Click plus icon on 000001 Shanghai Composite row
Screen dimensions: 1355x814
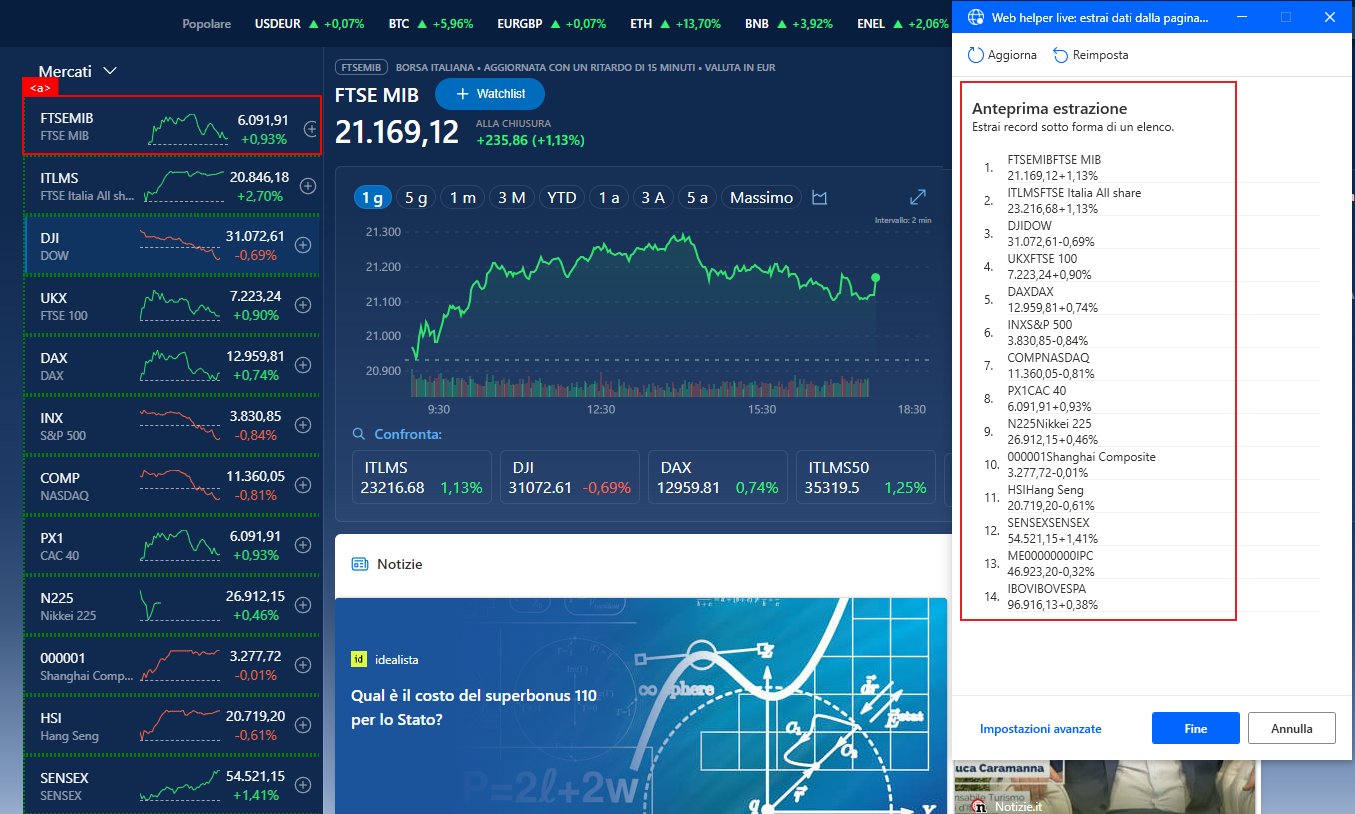tap(303, 665)
